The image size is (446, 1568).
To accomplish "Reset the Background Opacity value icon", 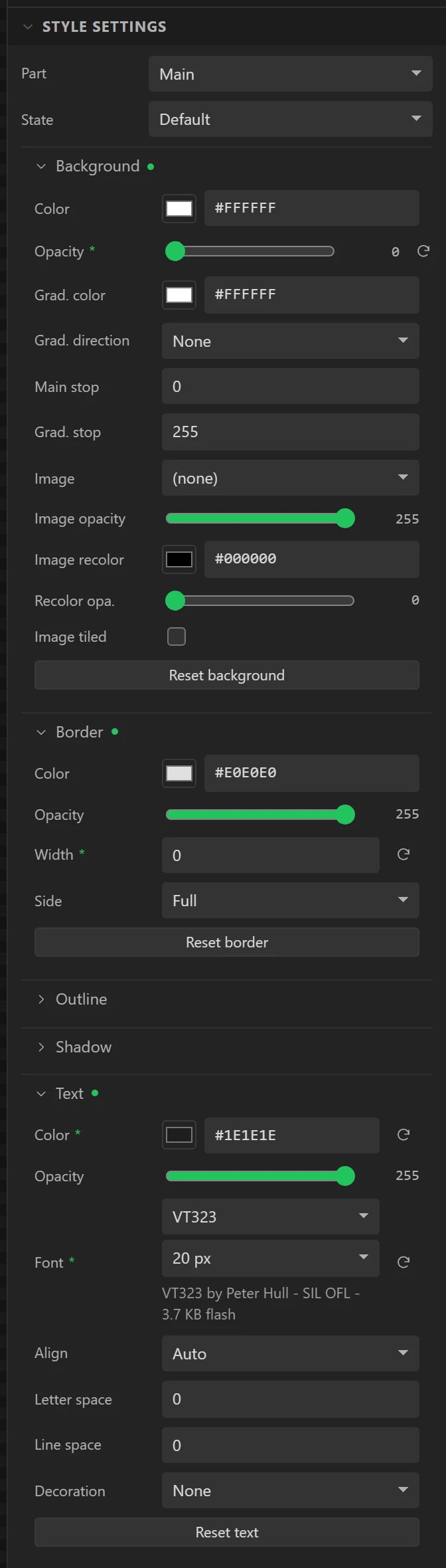I will point(423,251).
